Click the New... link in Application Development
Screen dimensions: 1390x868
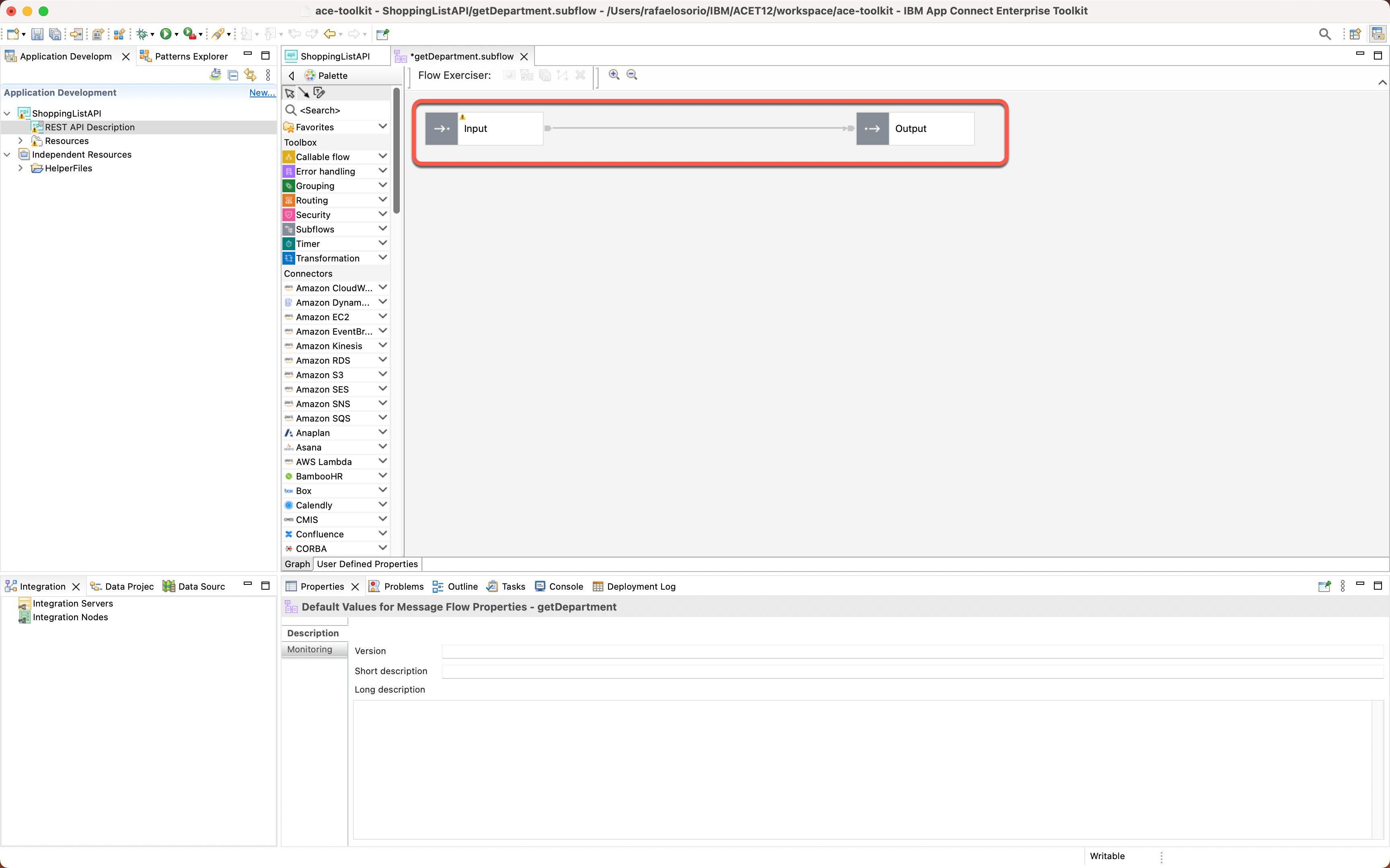(x=262, y=93)
